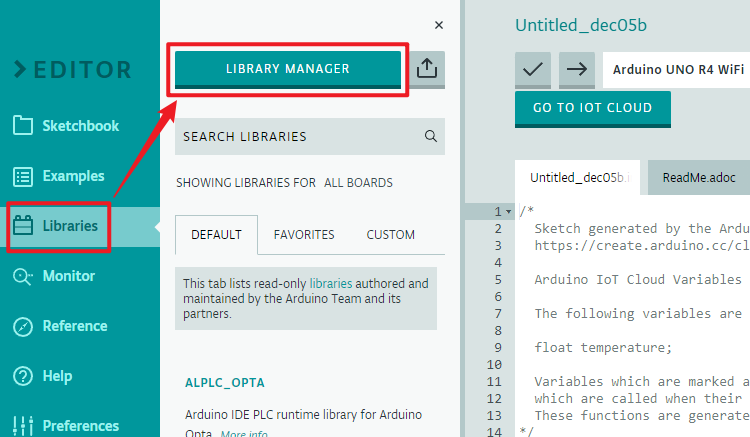Click the Preferences menu label

pyautogui.click(x=80, y=426)
